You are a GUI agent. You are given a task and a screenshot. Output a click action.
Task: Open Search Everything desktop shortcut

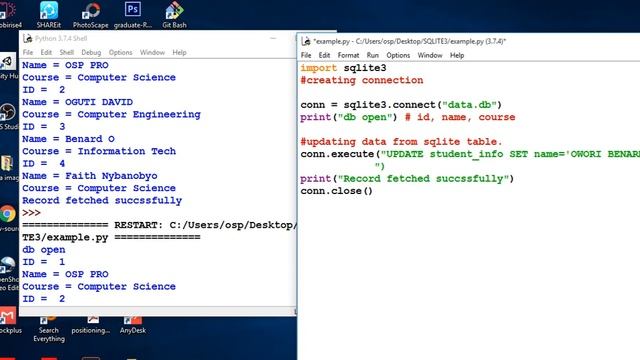tap(49, 329)
